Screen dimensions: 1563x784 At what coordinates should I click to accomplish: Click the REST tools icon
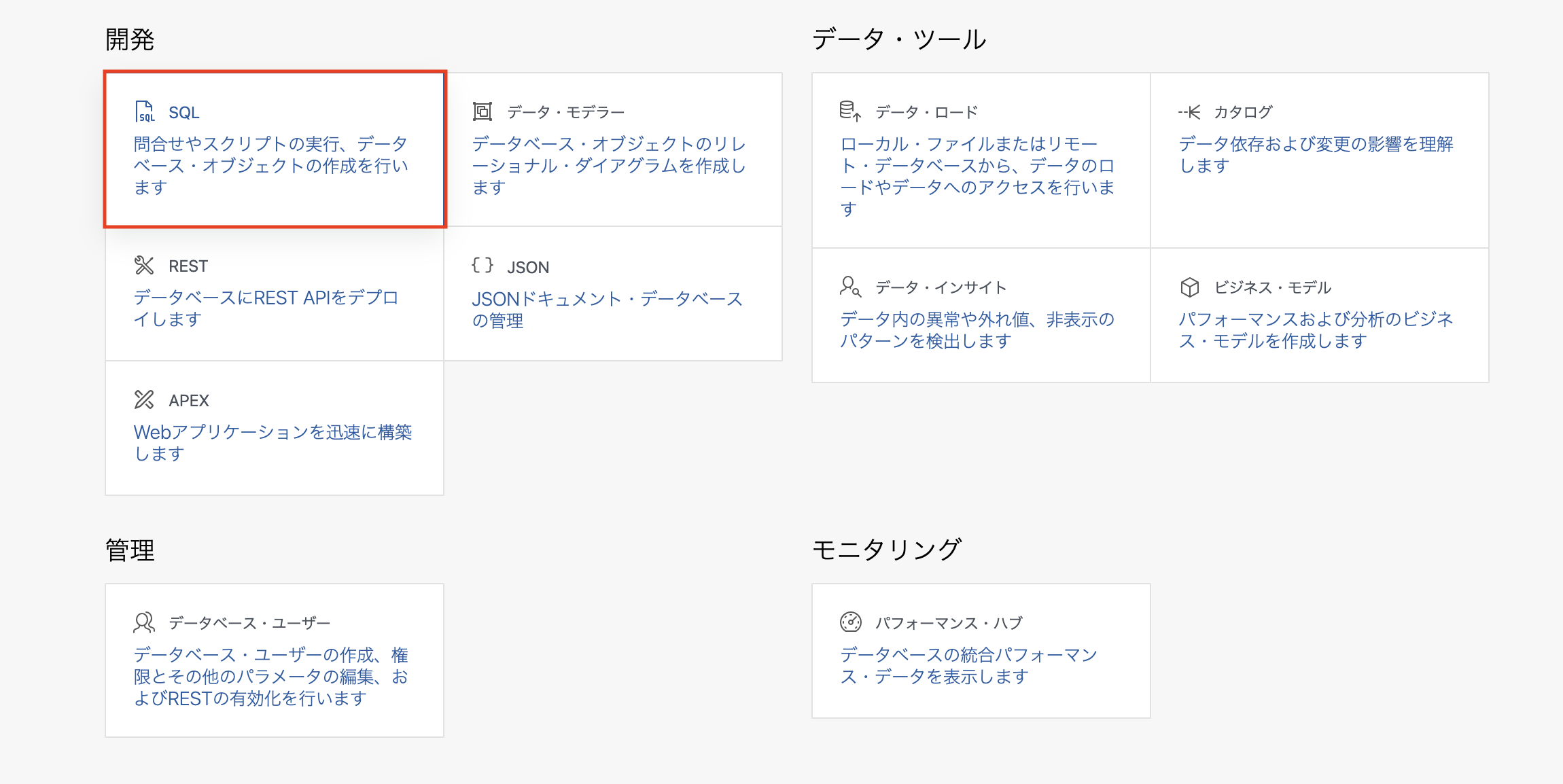pyautogui.click(x=144, y=265)
